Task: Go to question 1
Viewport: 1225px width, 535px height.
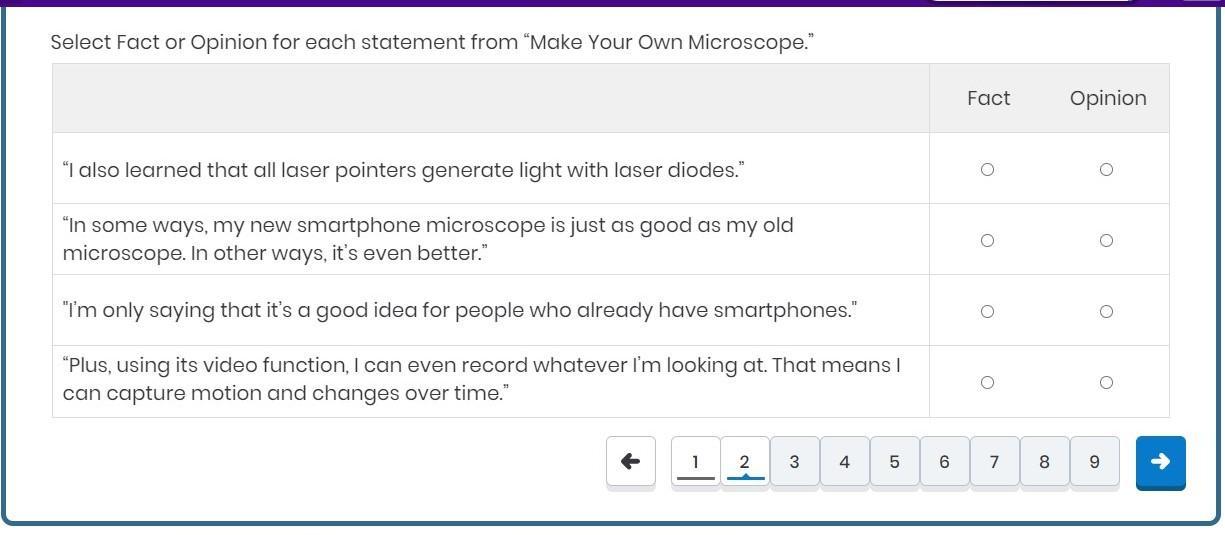Action: tap(695, 462)
